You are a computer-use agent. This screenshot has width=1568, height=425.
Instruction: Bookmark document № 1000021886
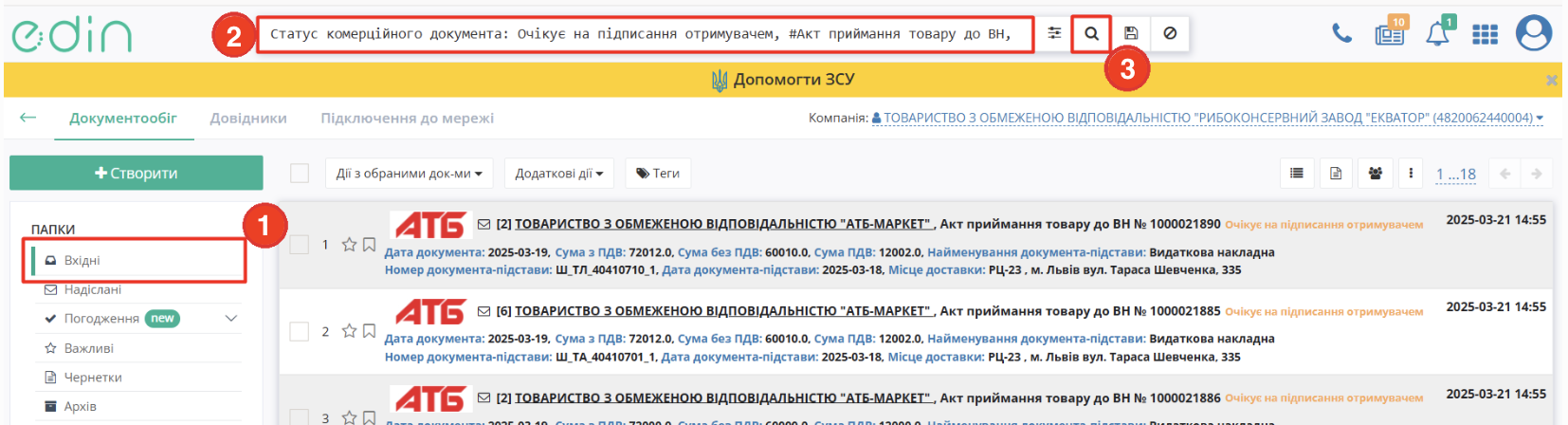370,417
